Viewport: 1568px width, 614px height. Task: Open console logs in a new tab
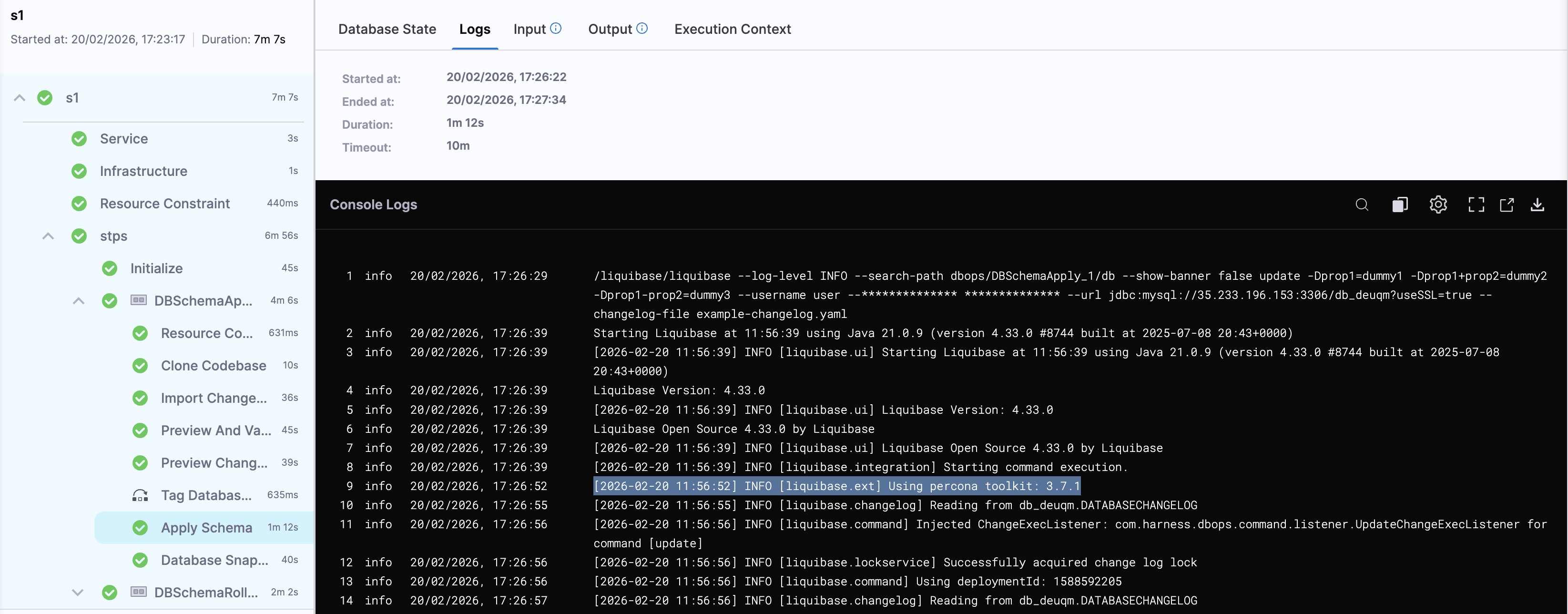tap(1507, 205)
